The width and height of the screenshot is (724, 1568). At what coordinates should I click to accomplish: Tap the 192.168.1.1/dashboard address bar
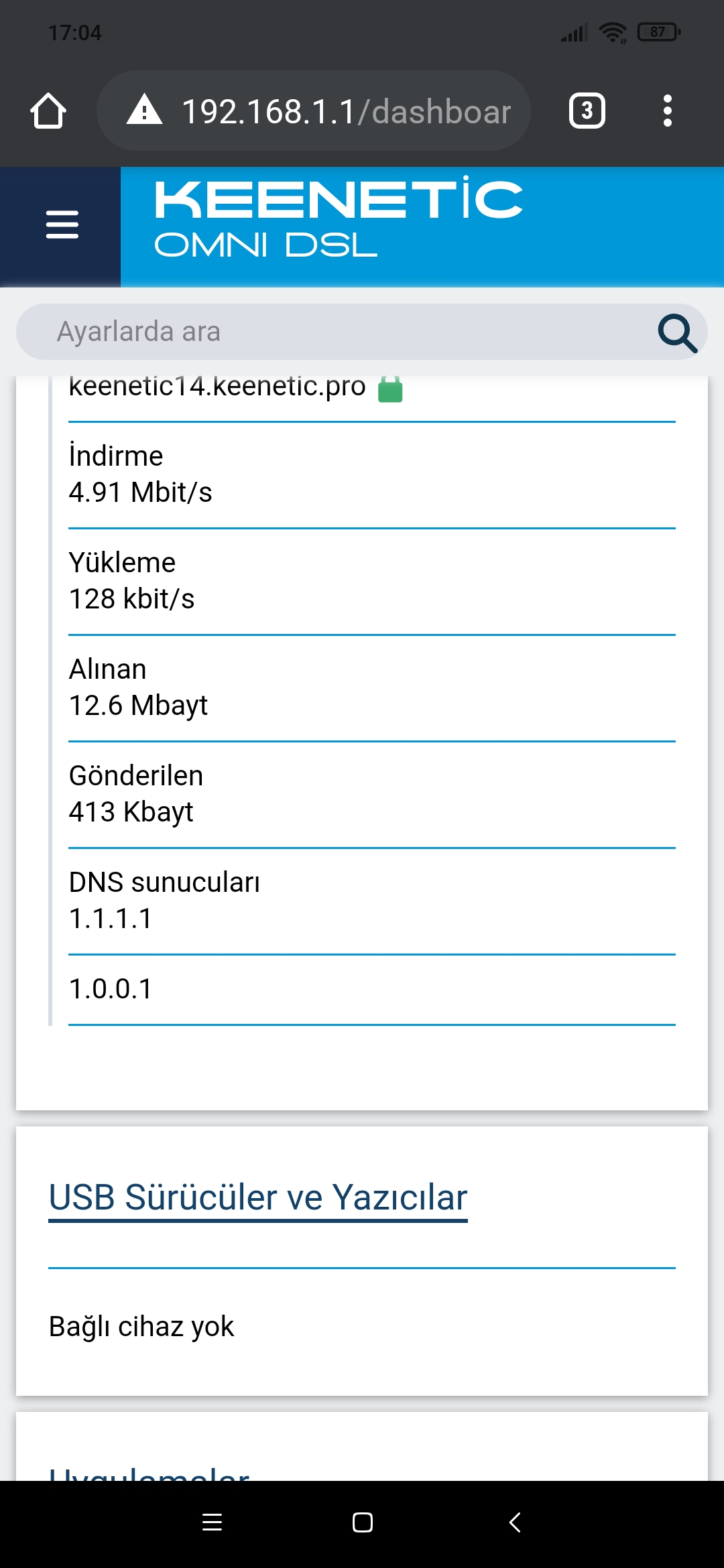click(314, 111)
